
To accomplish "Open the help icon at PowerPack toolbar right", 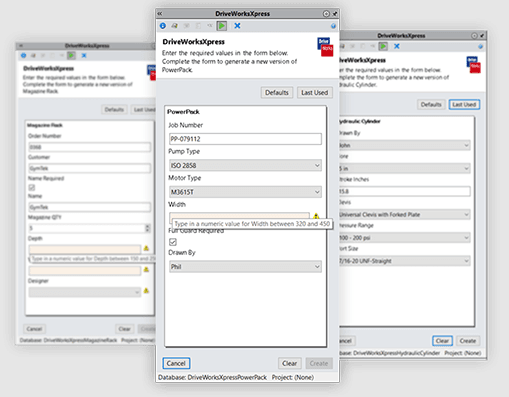I will pos(333,26).
